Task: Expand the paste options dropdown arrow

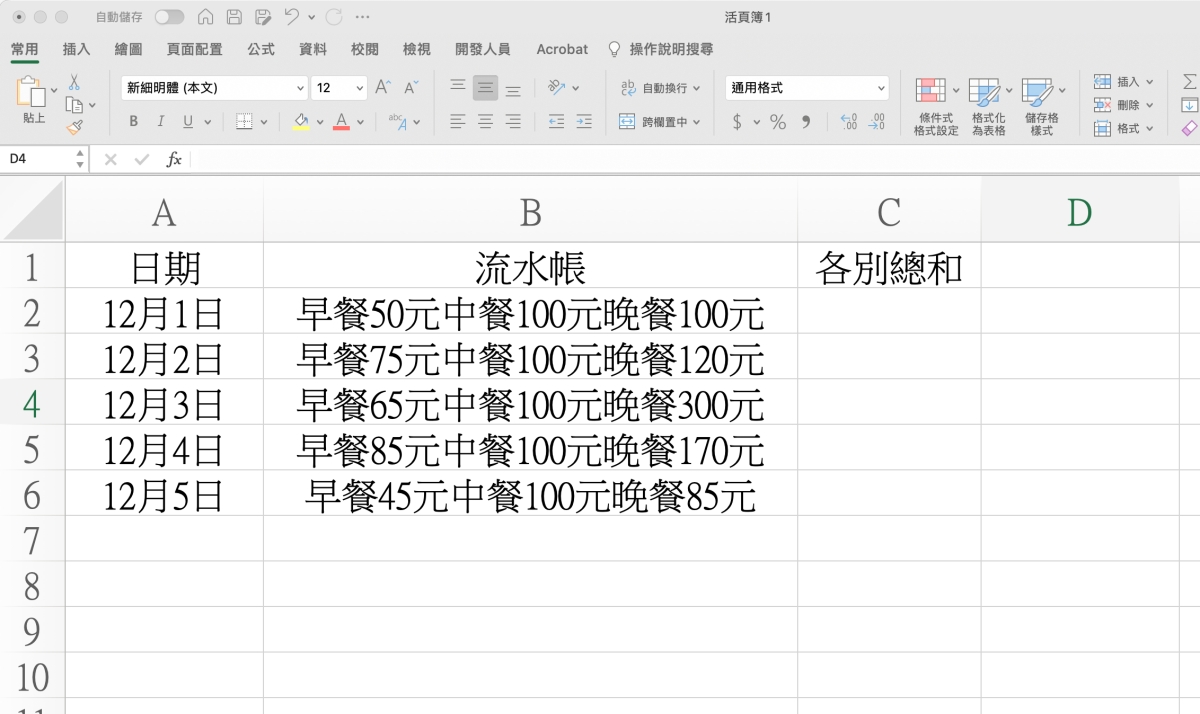Action: point(54,91)
